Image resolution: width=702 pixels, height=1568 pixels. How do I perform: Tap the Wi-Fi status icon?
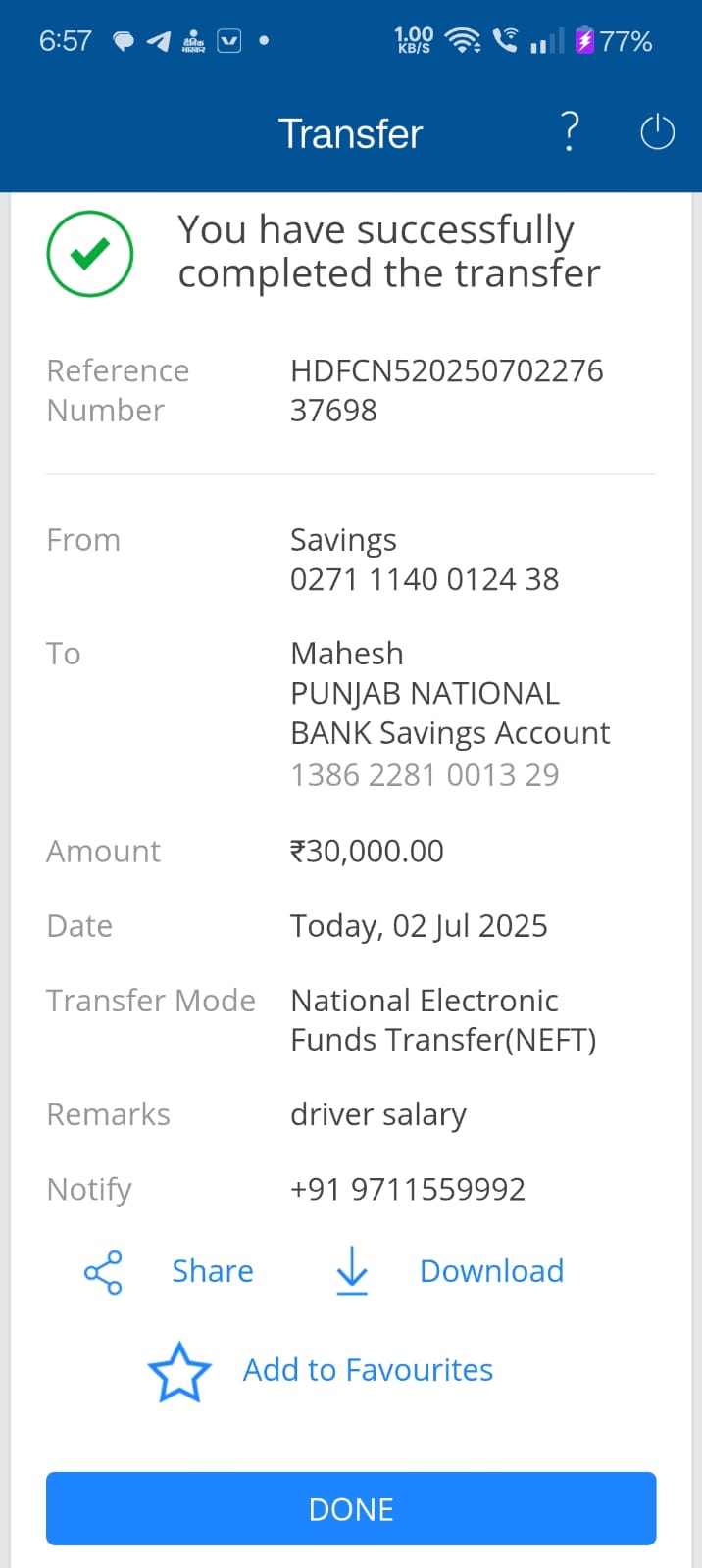click(x=462, y=40)
